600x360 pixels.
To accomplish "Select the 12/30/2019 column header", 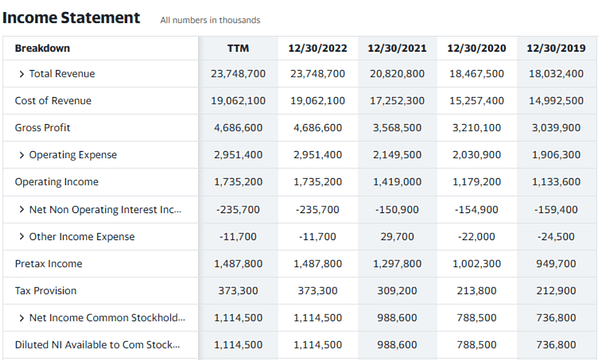I will 556,48.
